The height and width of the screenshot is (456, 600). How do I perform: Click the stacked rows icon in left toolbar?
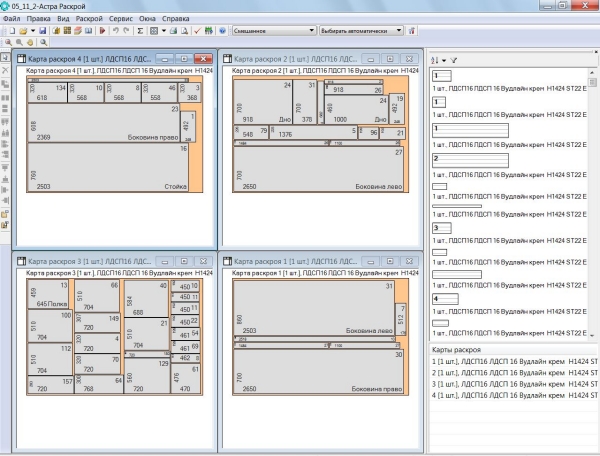click(5, 109)
